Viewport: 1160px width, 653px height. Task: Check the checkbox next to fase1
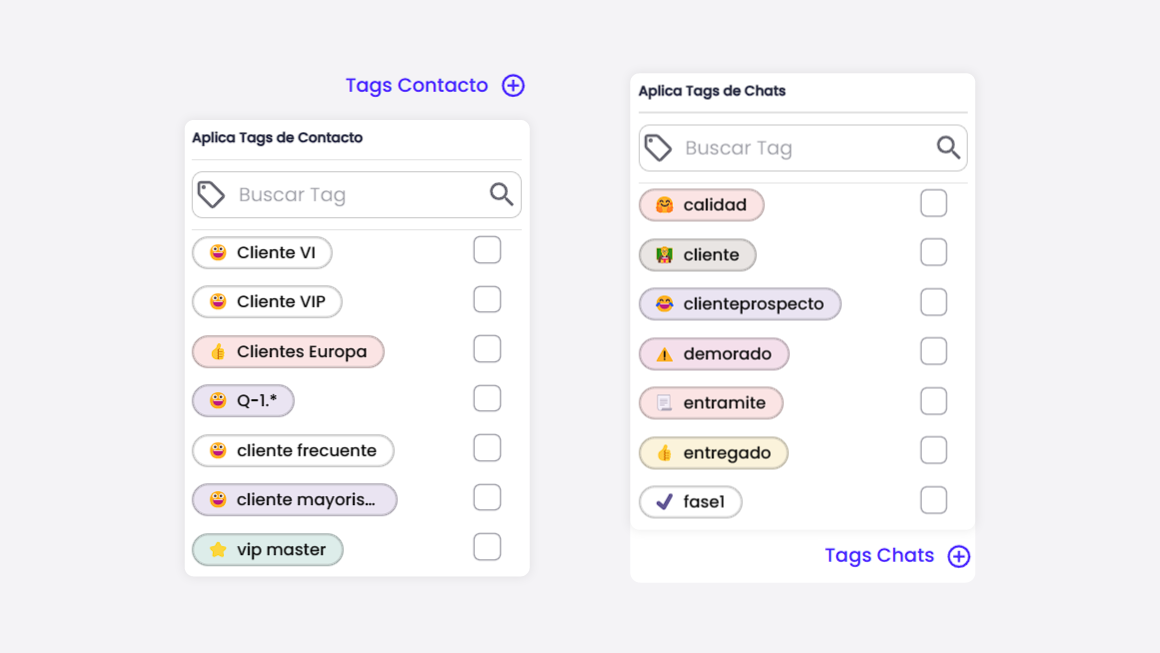933,499
